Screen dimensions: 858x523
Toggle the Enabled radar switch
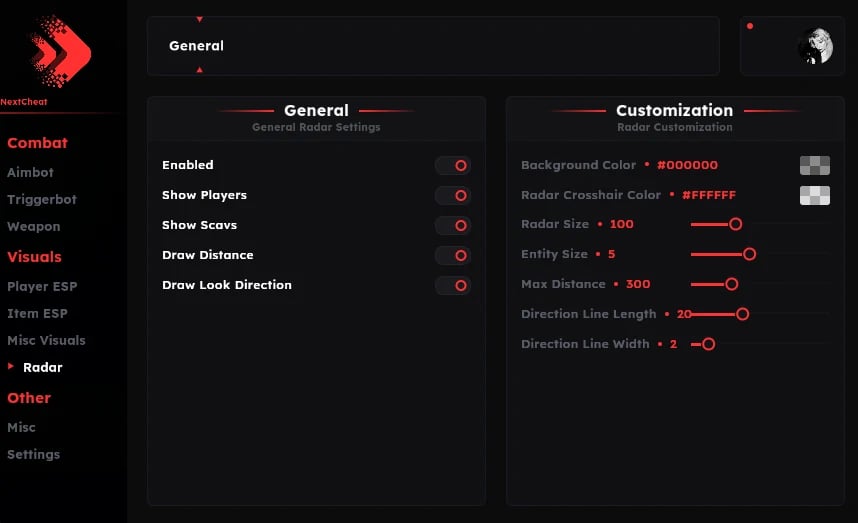tap(453, 166)
